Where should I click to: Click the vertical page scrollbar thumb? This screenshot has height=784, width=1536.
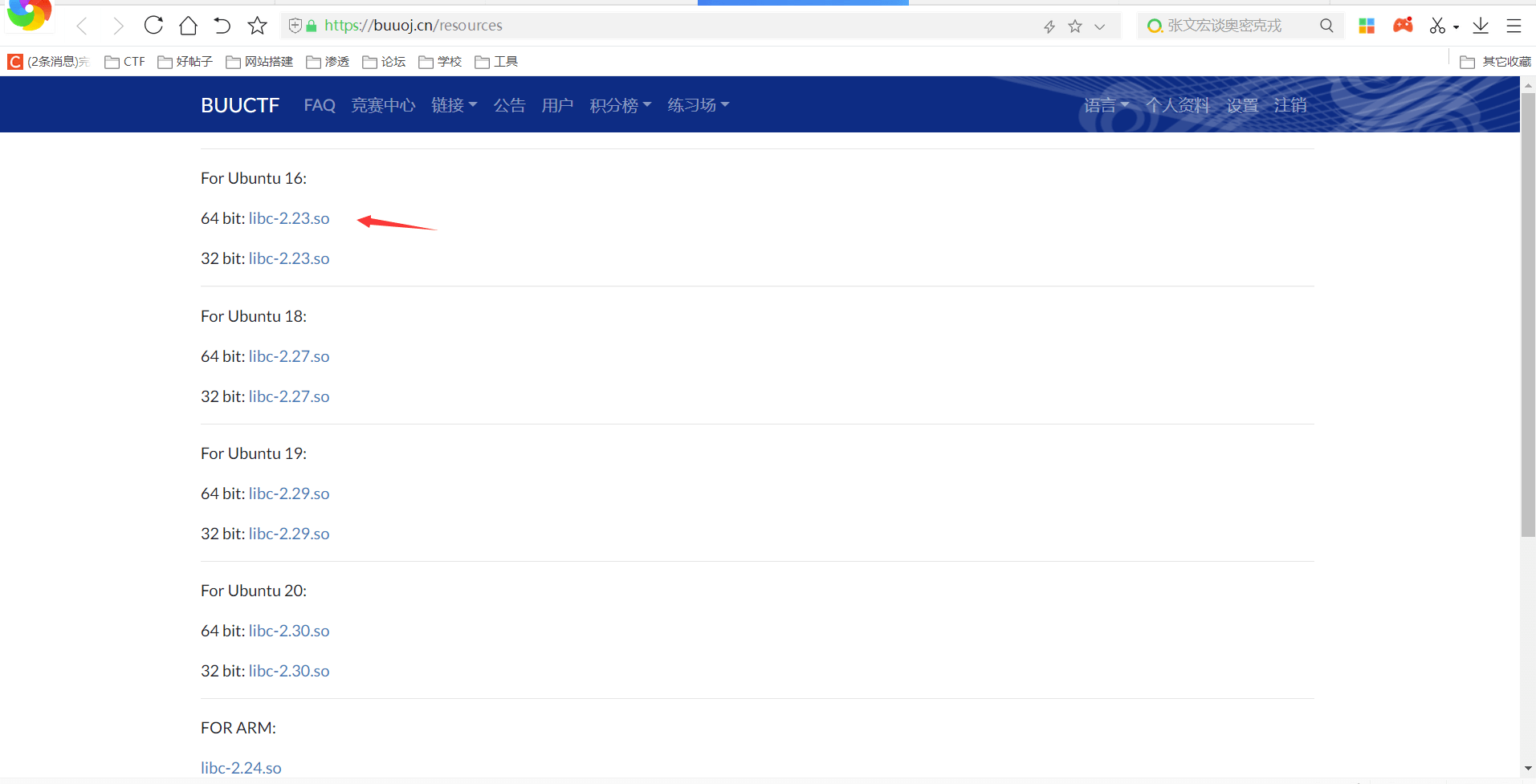point(1528,313)
